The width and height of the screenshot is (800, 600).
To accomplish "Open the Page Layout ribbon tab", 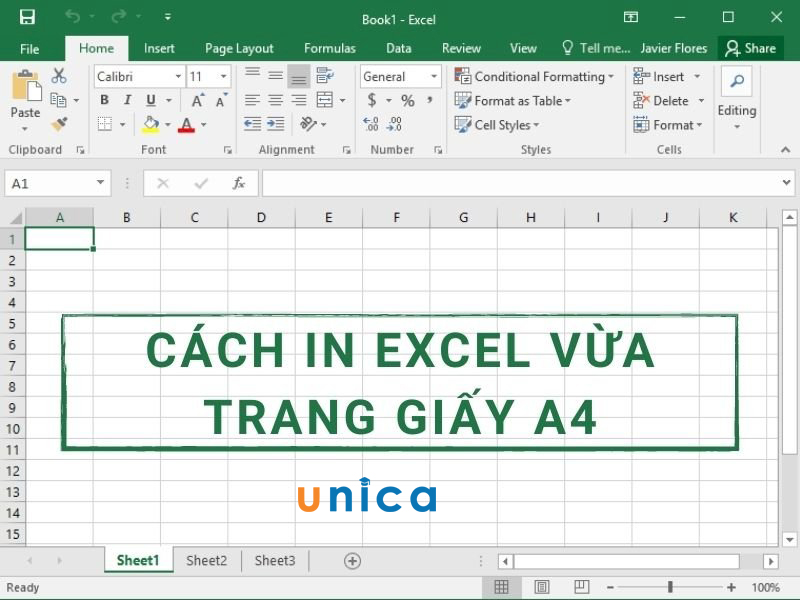I will coord(239,48).
